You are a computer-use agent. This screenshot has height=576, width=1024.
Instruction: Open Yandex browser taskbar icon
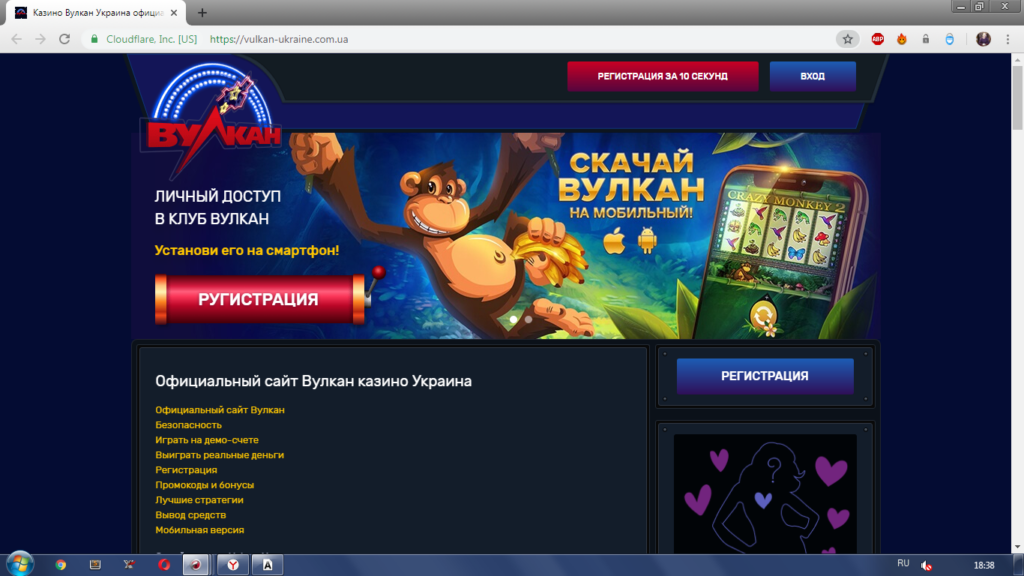pos(233,565)
